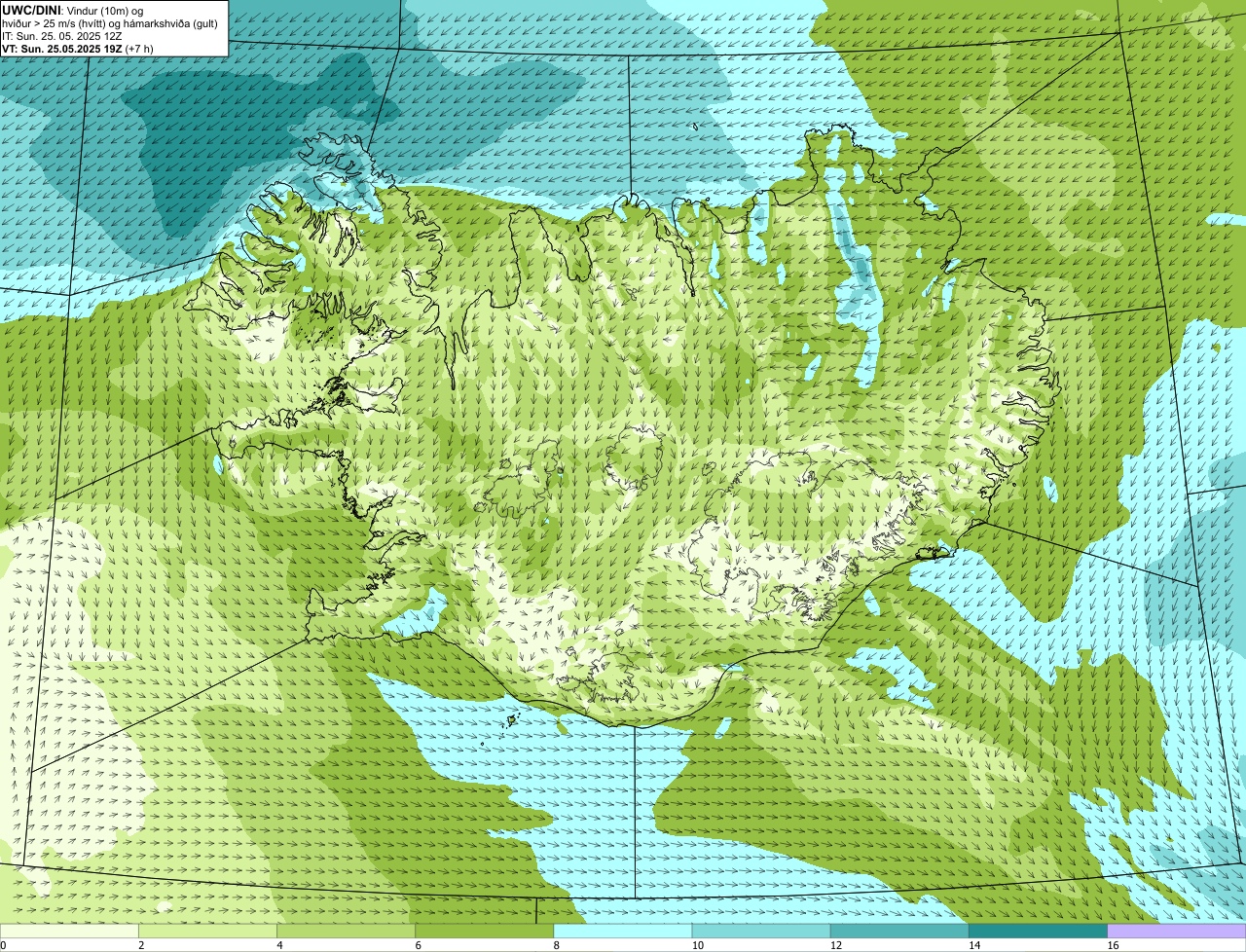Image resolution: width=1246 pixels, height=952 pixels.
Task: Click the "0" scale label
Action: coord(3,945)
